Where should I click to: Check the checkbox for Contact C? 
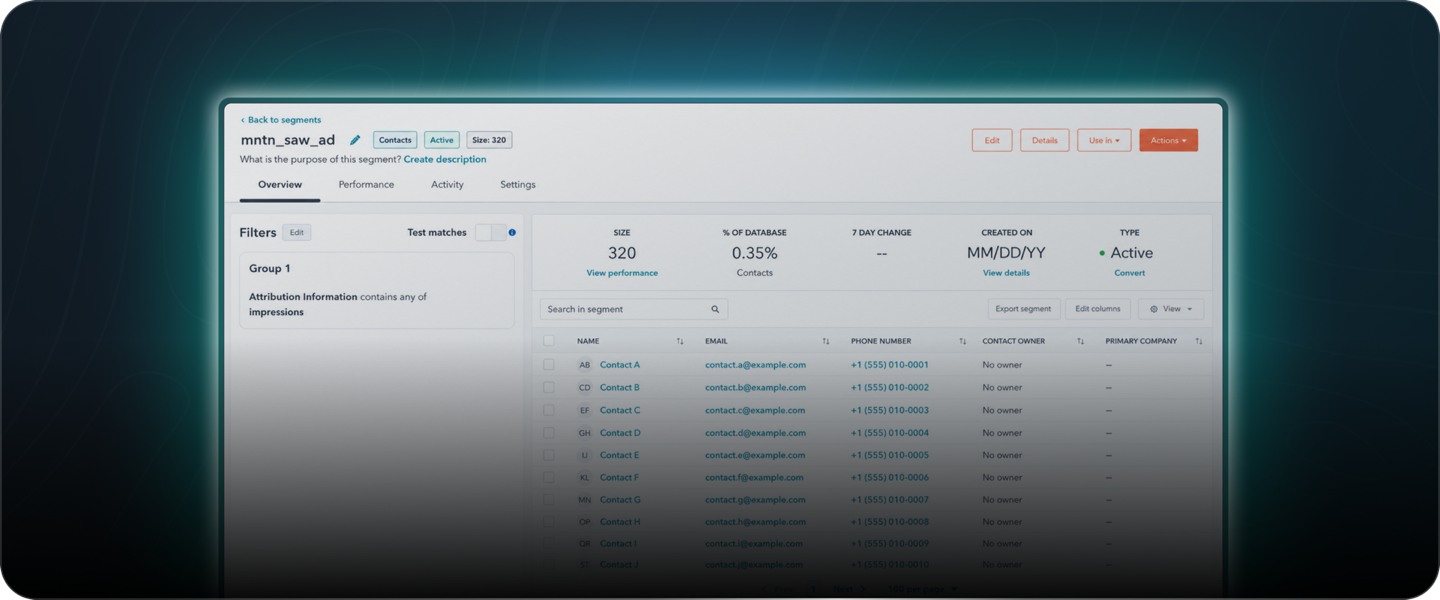pos(548,410)
